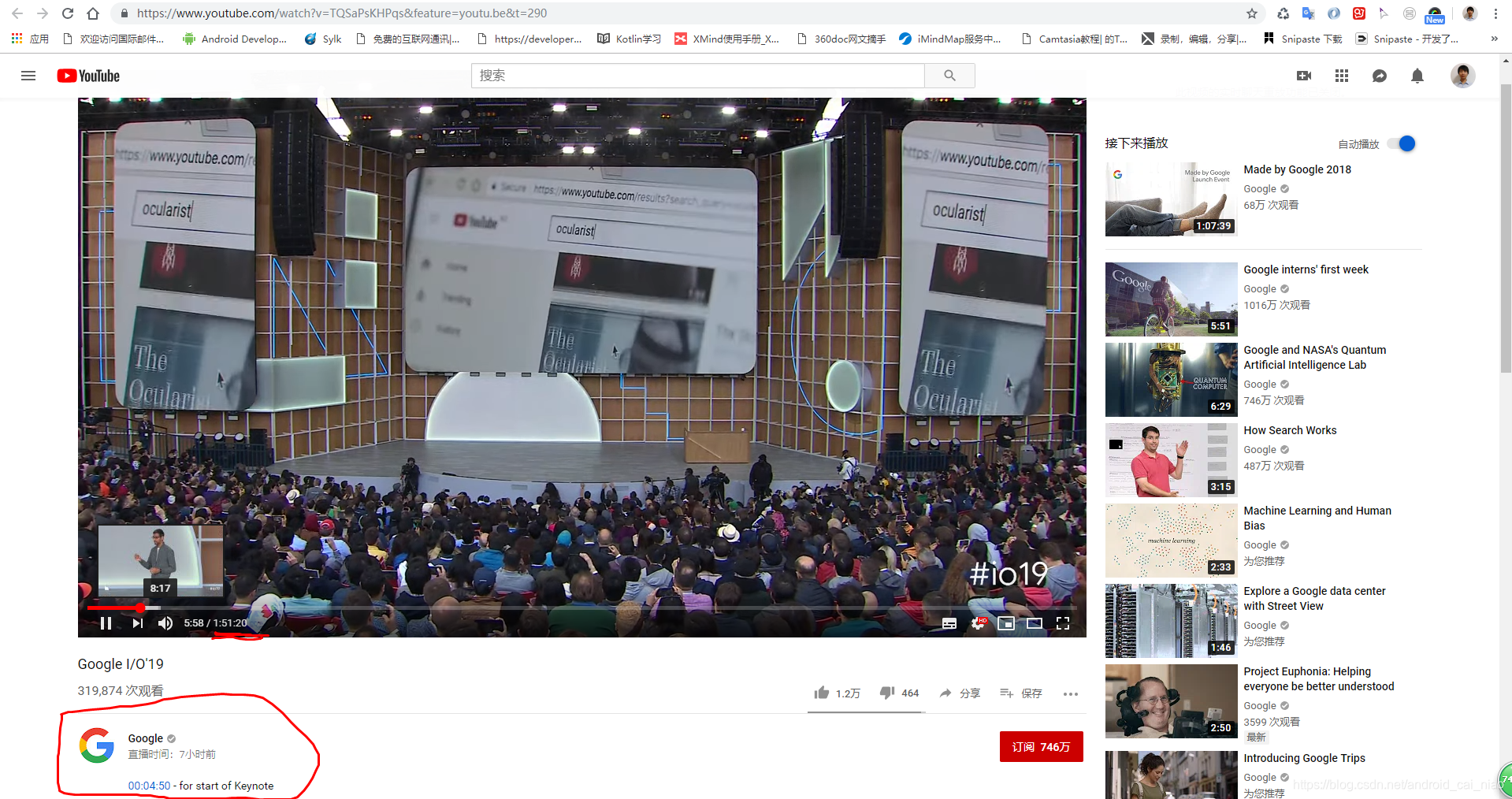The width and height of the screenshot is (1512, 799).
Task: Open iMindMap服务中... bookmark
Action: point(950,39)
